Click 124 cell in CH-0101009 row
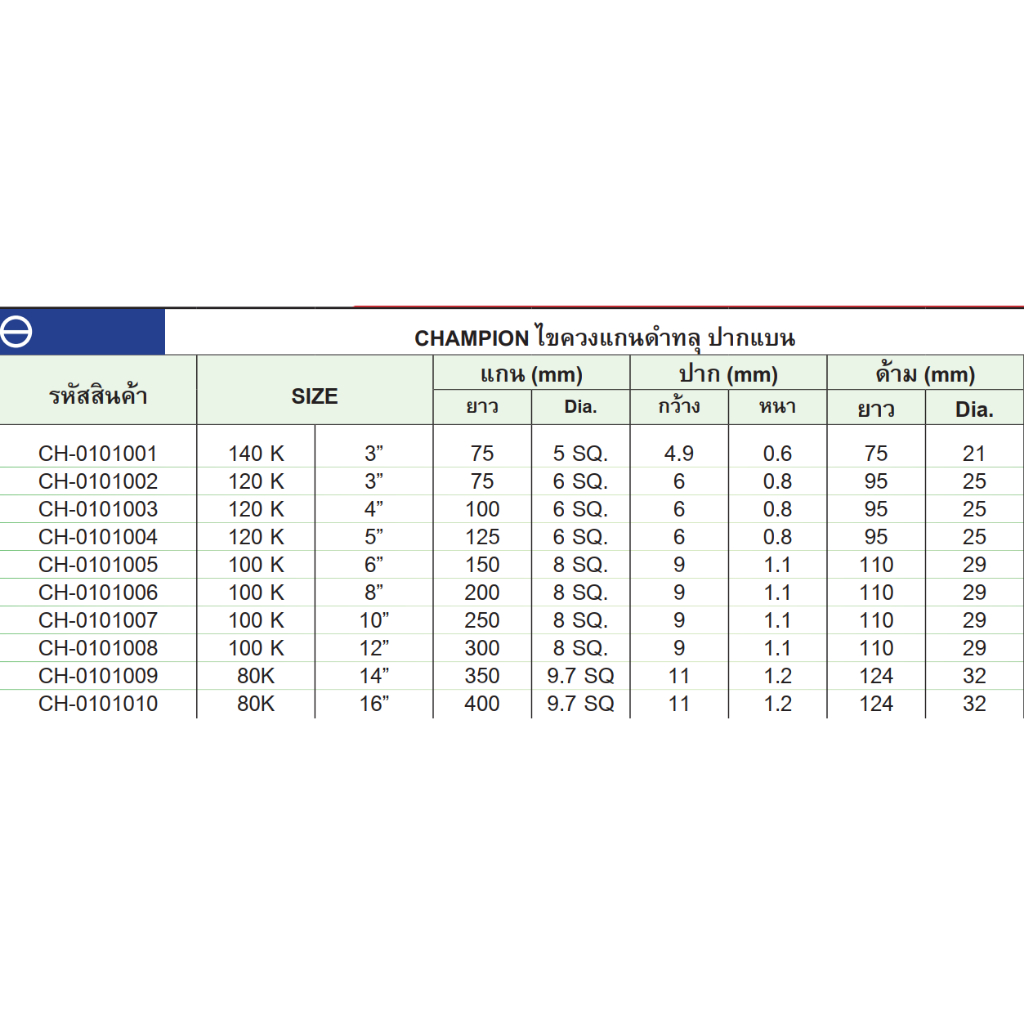1024x1024 pixels. pyautogui.click(x=876, y=675)
